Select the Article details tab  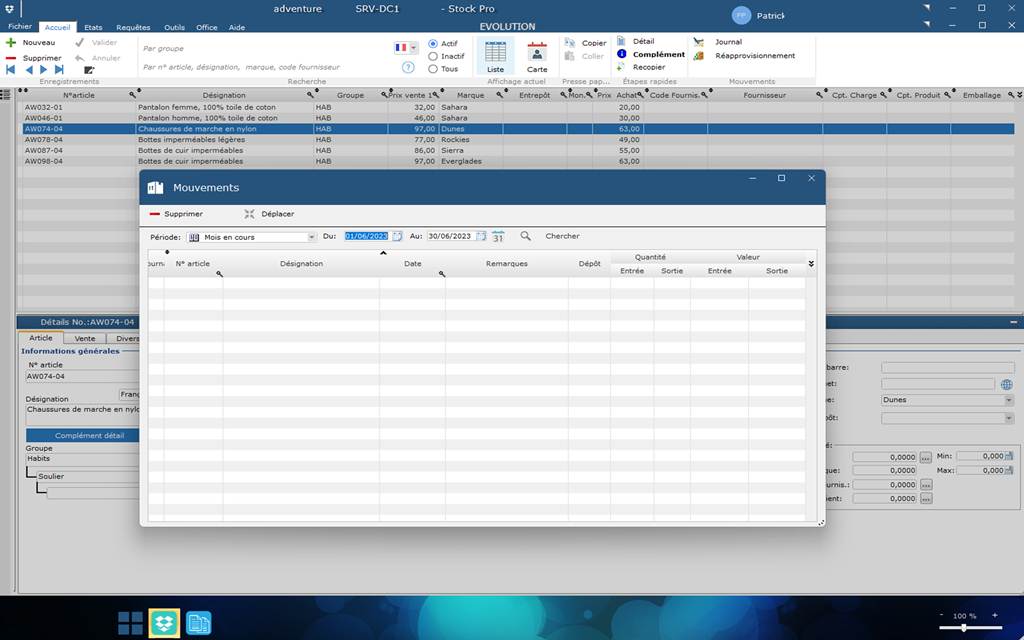(x=40, y=338)
